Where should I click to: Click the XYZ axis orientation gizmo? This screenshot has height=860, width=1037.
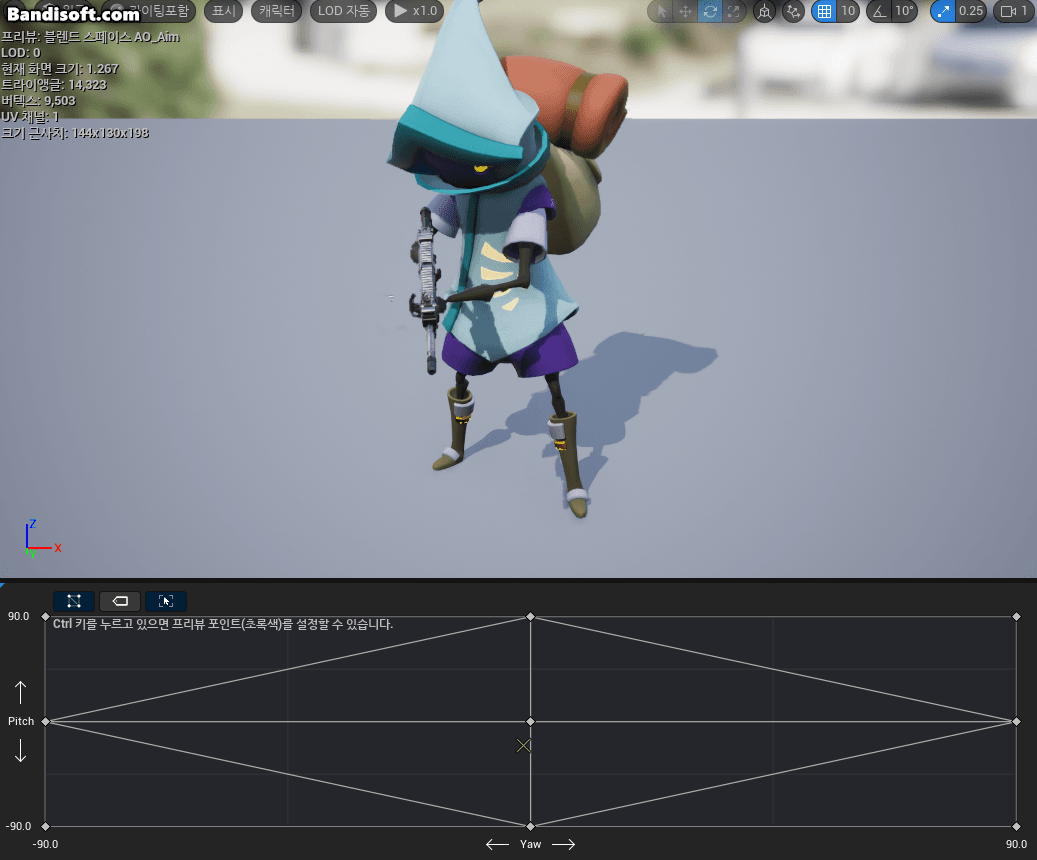pos(42,539)
